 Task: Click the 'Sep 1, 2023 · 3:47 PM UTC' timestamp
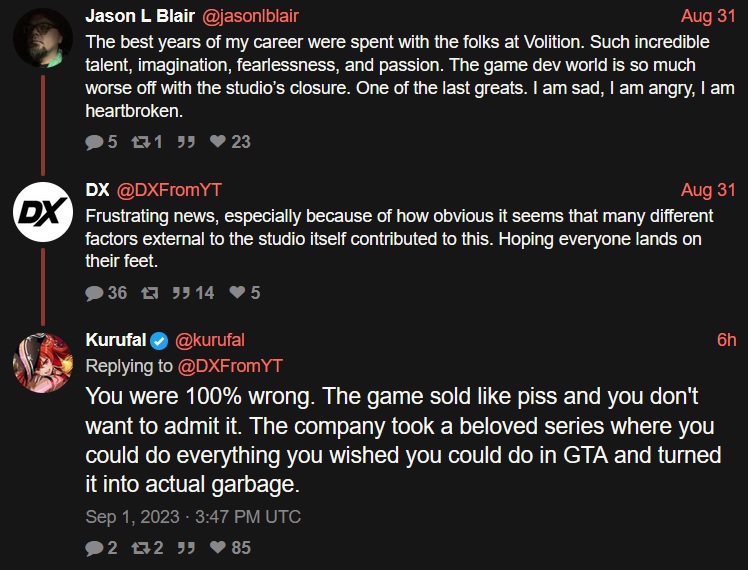point(193,517)
